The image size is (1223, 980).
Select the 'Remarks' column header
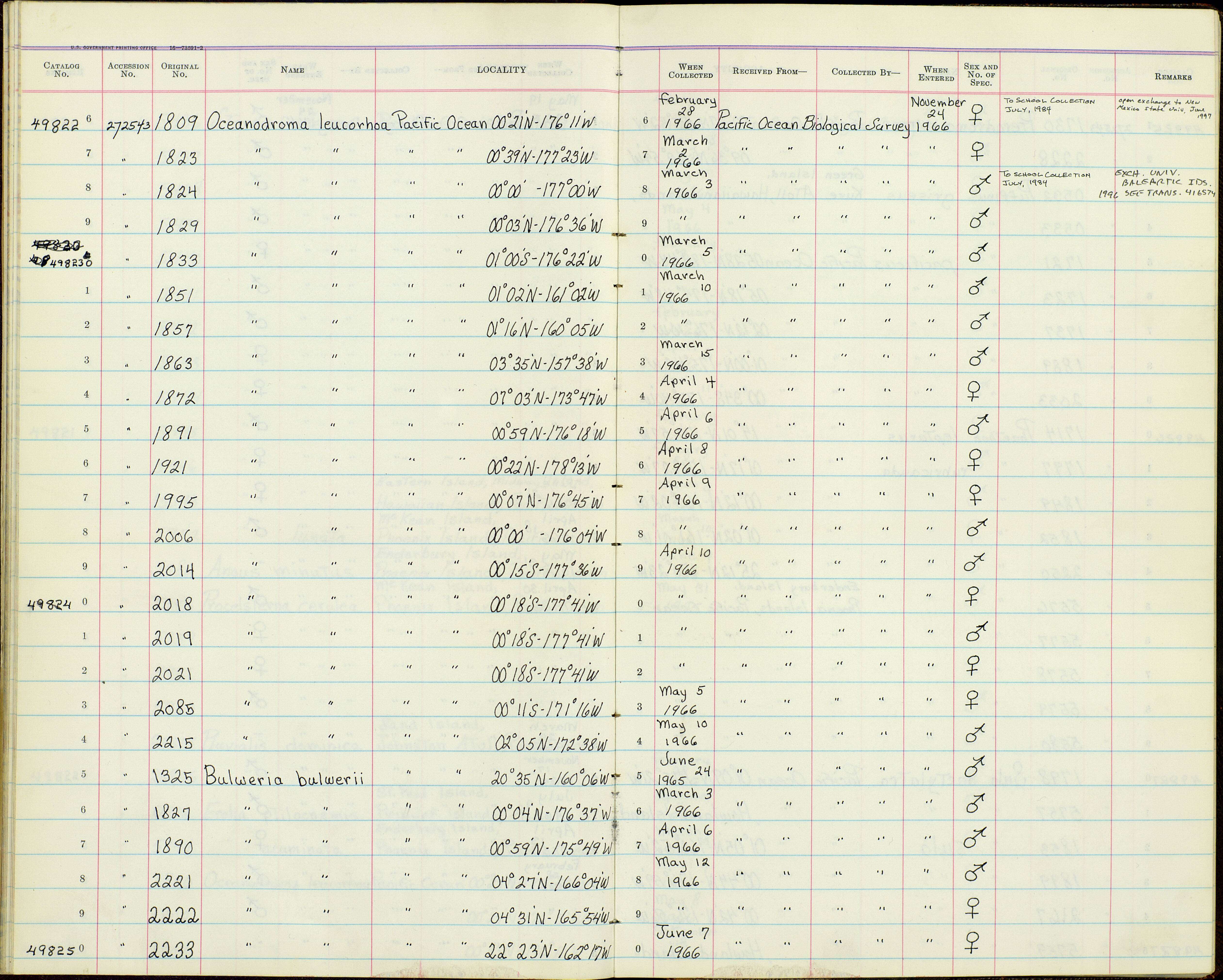point(1173,77)
